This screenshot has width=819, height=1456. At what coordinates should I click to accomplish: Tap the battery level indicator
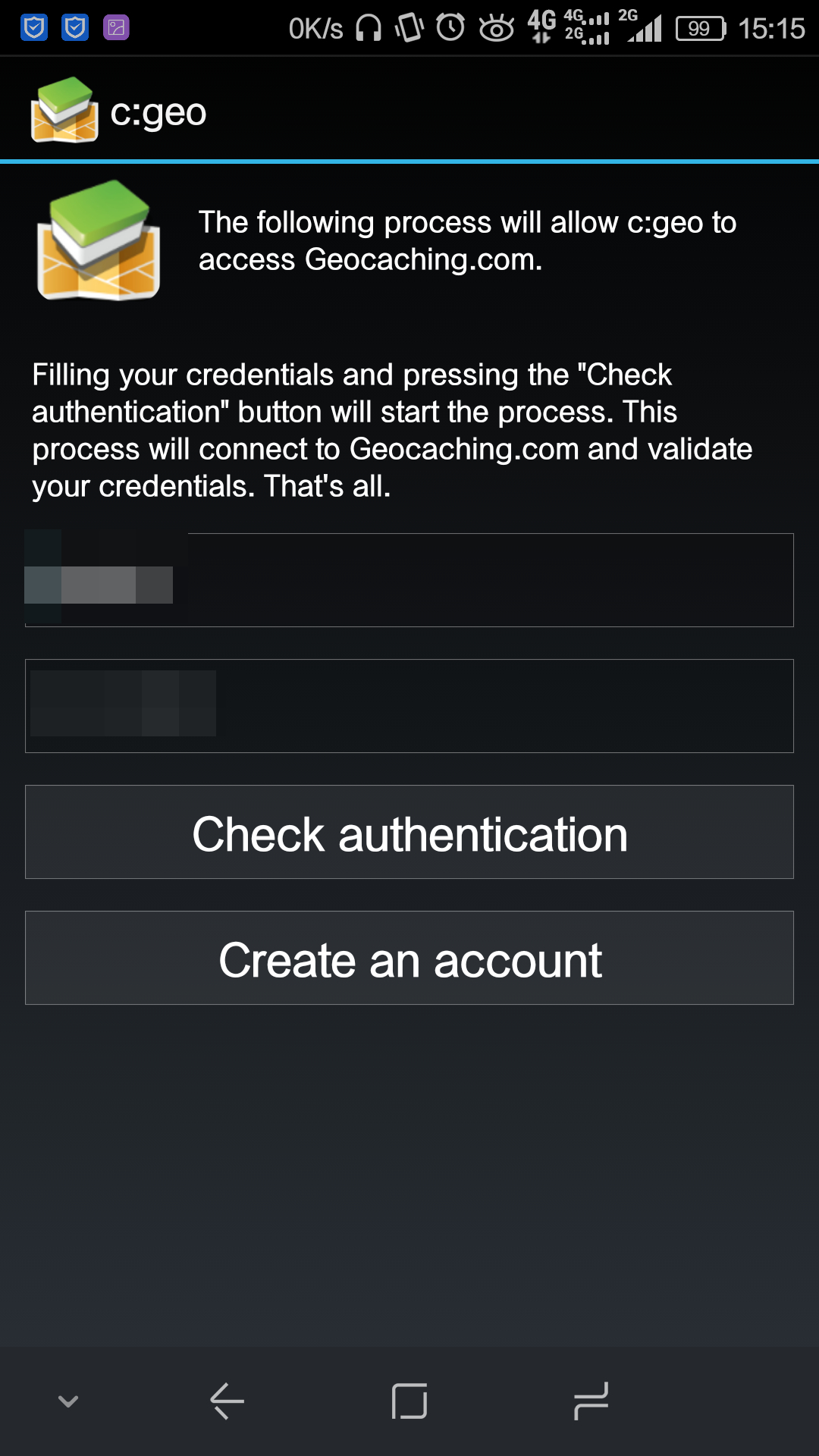(701, 29)
